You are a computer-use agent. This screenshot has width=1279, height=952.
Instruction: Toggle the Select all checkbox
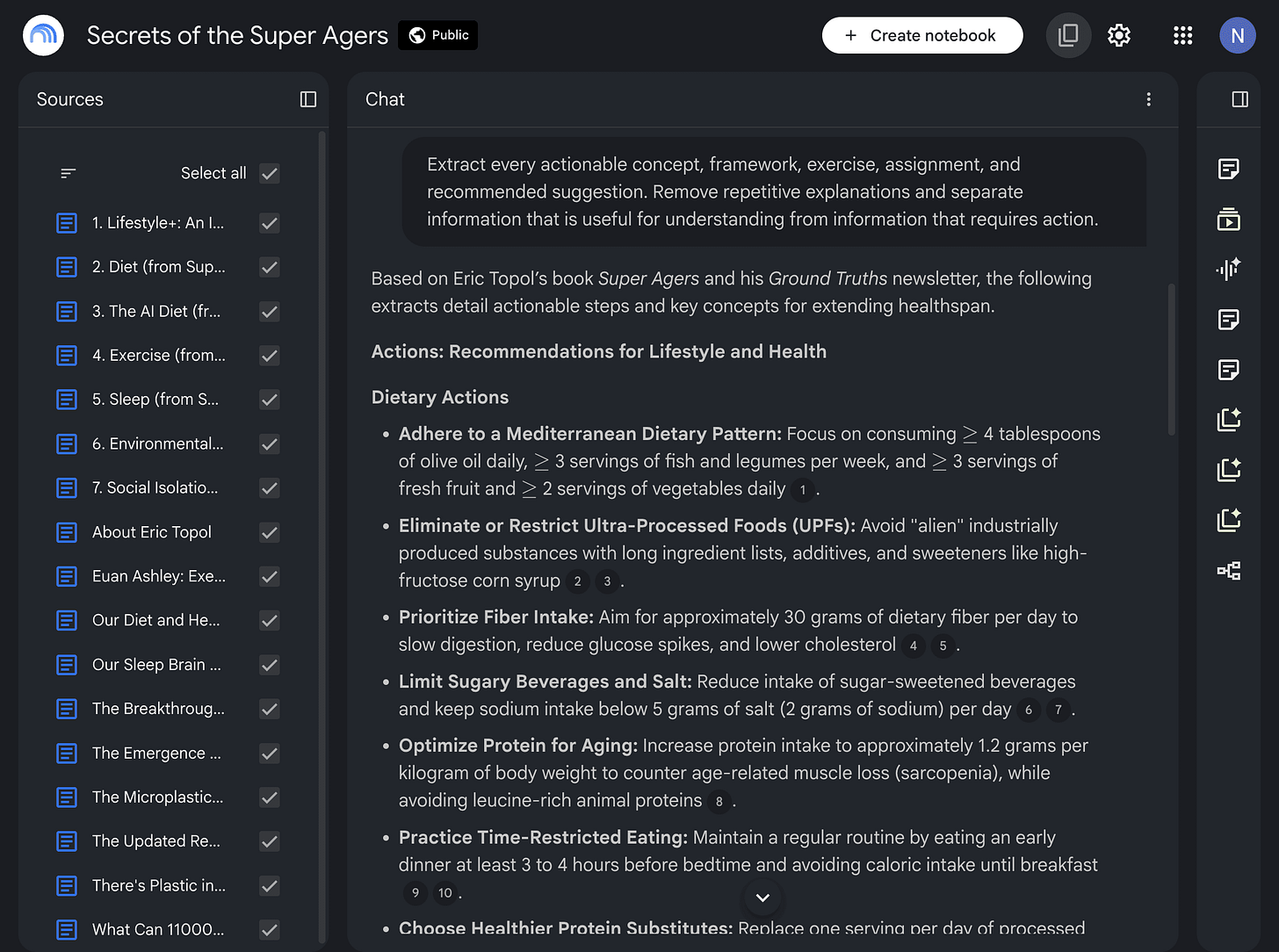click(x=270, y=173)
